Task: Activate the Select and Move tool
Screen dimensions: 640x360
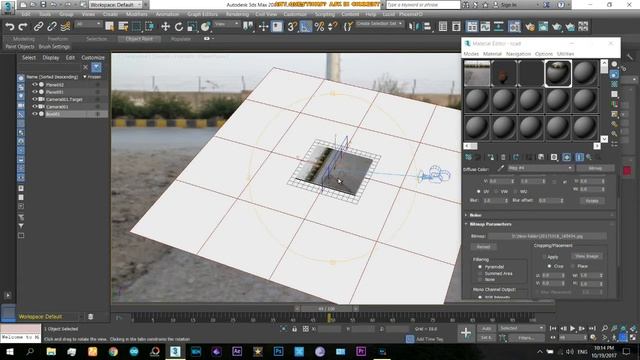Action: [x=165, y=27]
